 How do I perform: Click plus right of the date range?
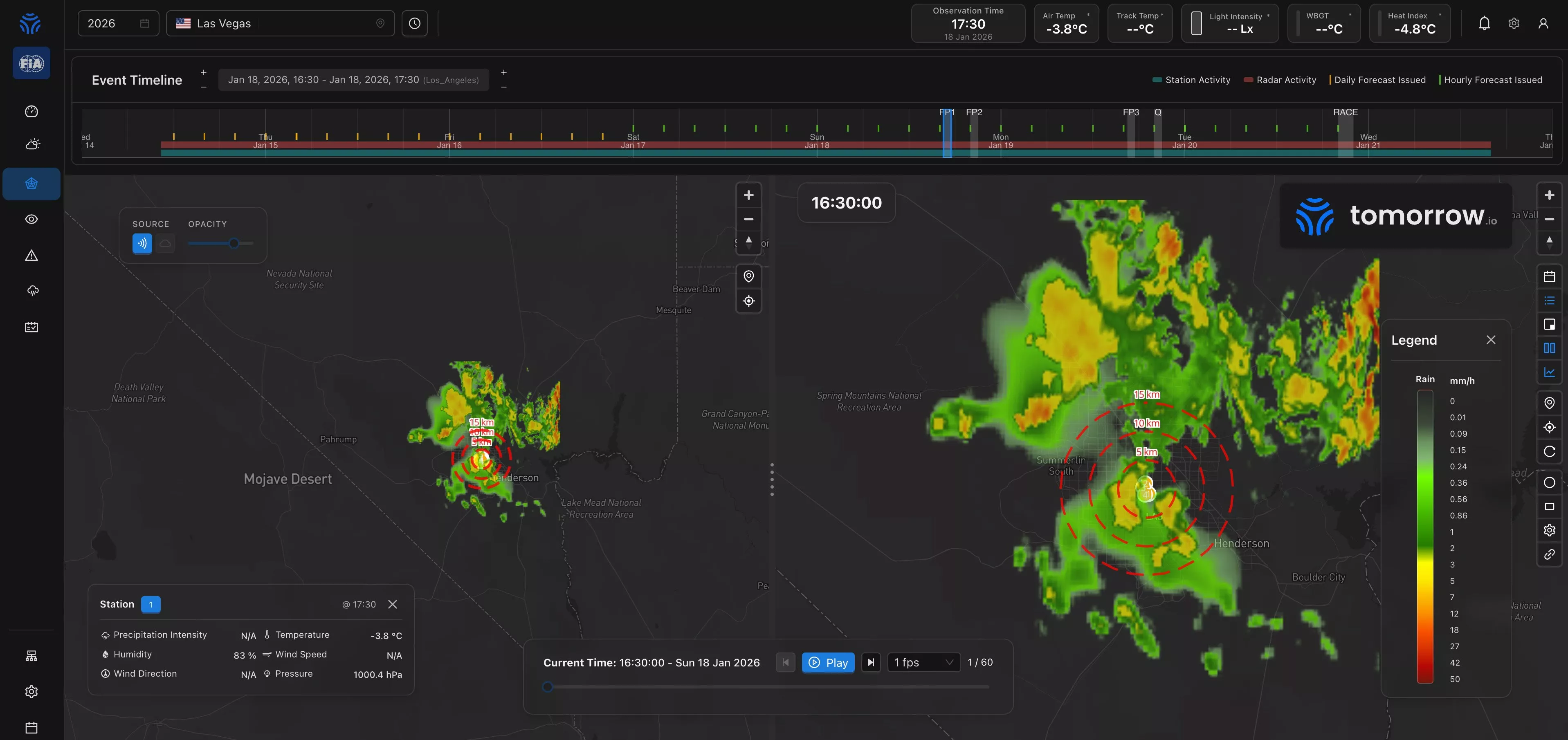(x=503, y=72)
